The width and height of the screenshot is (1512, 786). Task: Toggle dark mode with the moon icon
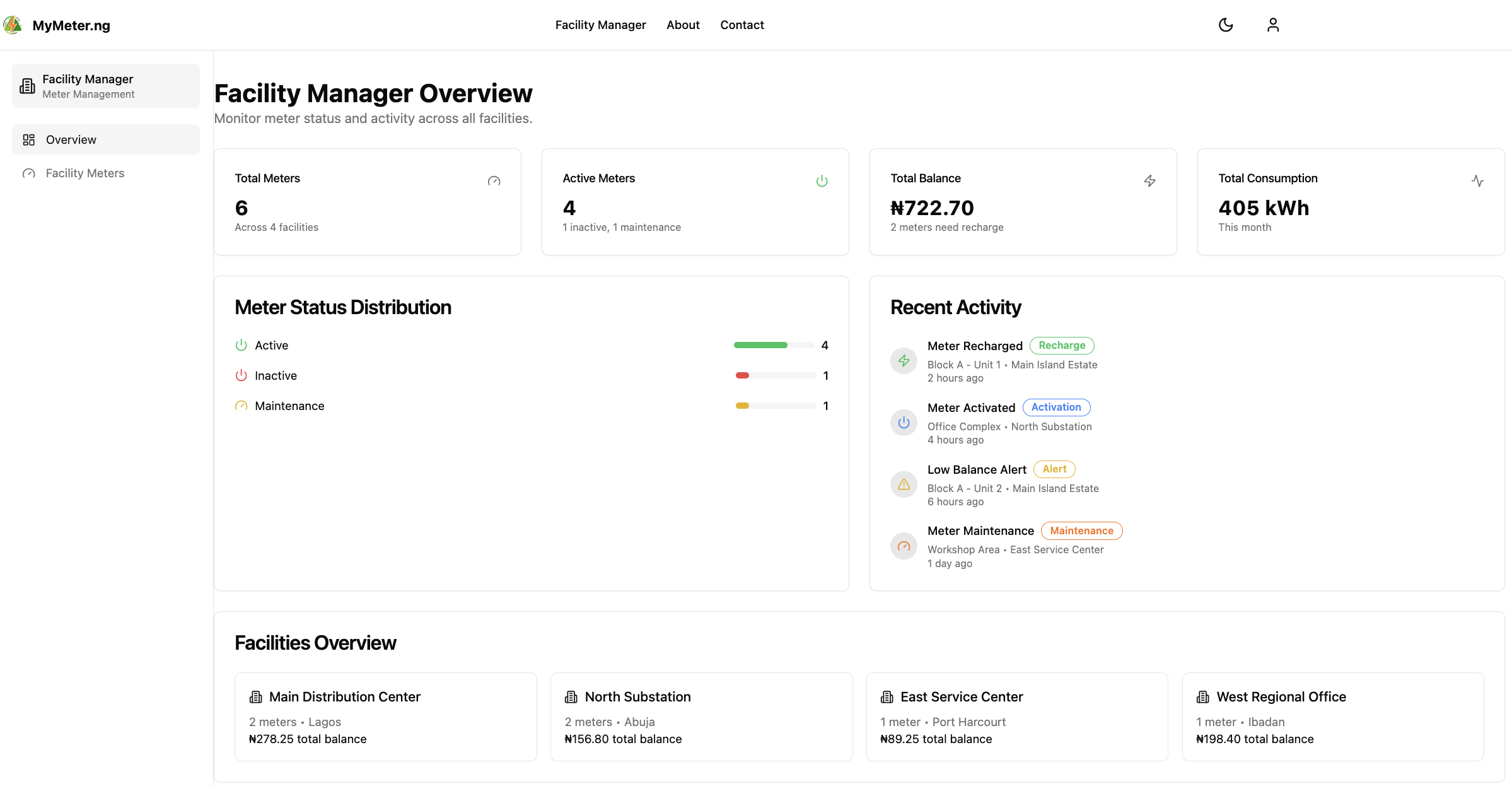click(x=1226, y=25)
